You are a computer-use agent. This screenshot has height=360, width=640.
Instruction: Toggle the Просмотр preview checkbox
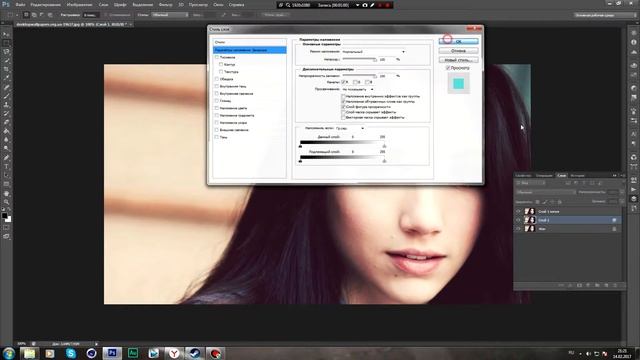click(x=448, y=68)
